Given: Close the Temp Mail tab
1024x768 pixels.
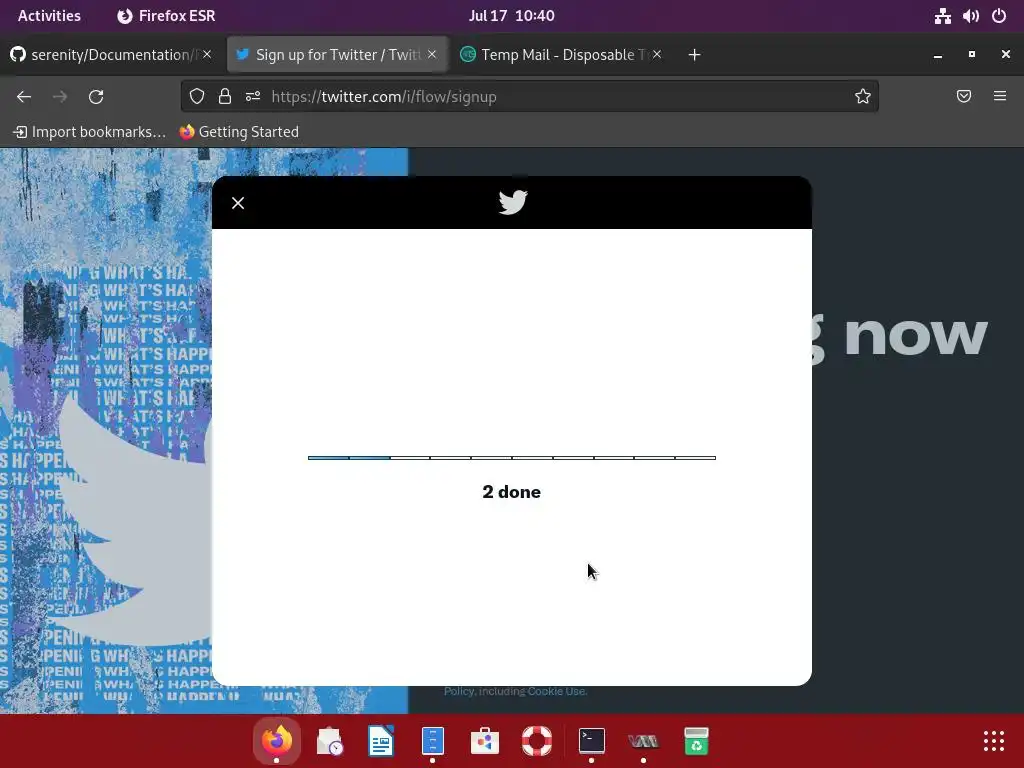Looking at the screenshot, I should coord(657,55).
